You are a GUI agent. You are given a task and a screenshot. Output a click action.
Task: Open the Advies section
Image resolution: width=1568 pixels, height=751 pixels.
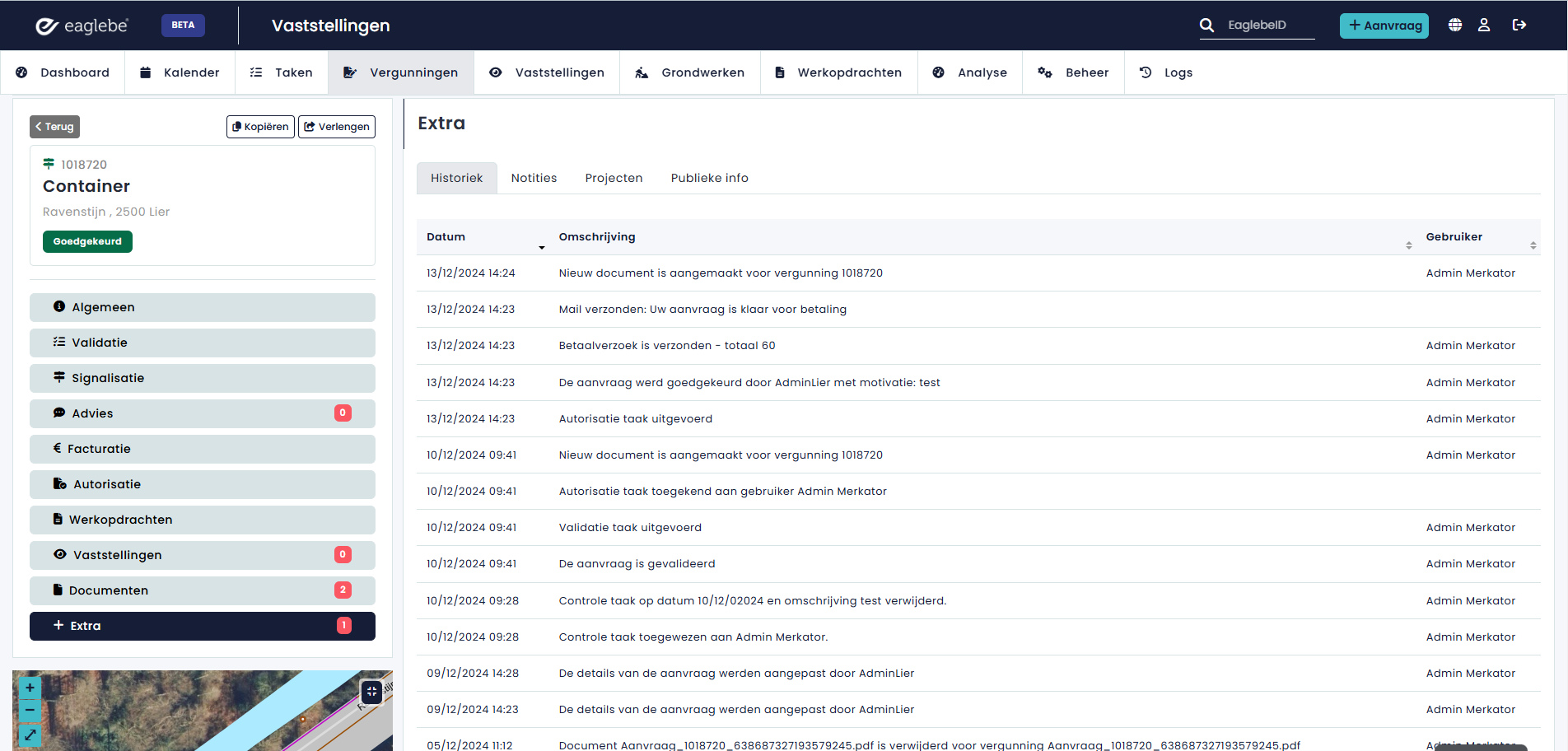(x=203, y=413)
